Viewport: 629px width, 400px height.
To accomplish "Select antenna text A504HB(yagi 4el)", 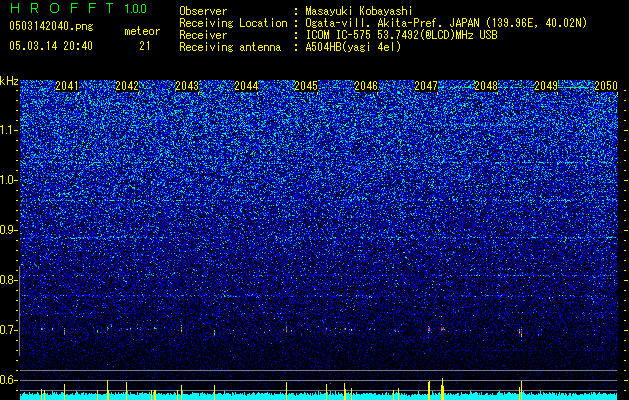I will click(x=353, y=47).
